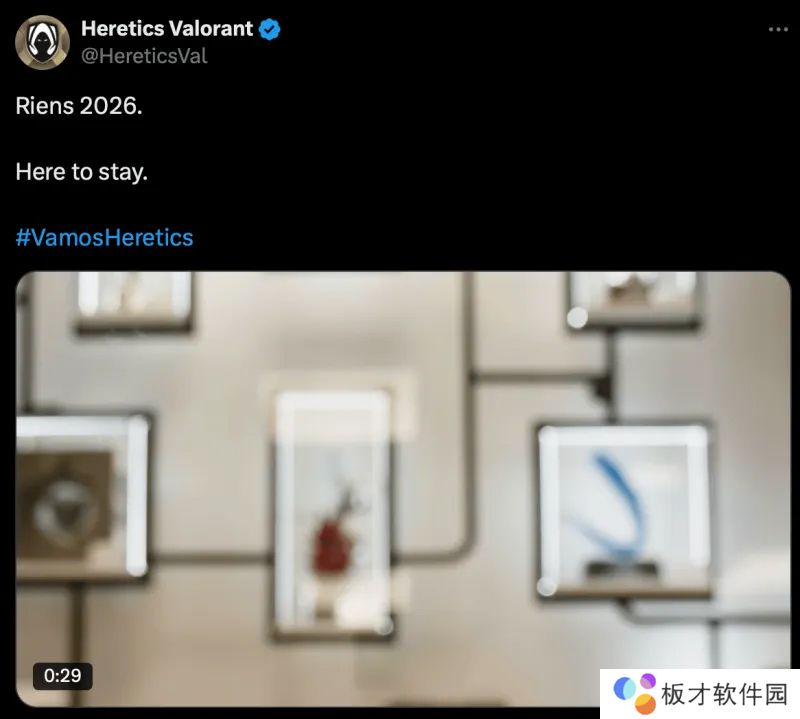Click the white dot at blue case's corner
This screenshot has height=719, width=800.
(x=547, y=586)
